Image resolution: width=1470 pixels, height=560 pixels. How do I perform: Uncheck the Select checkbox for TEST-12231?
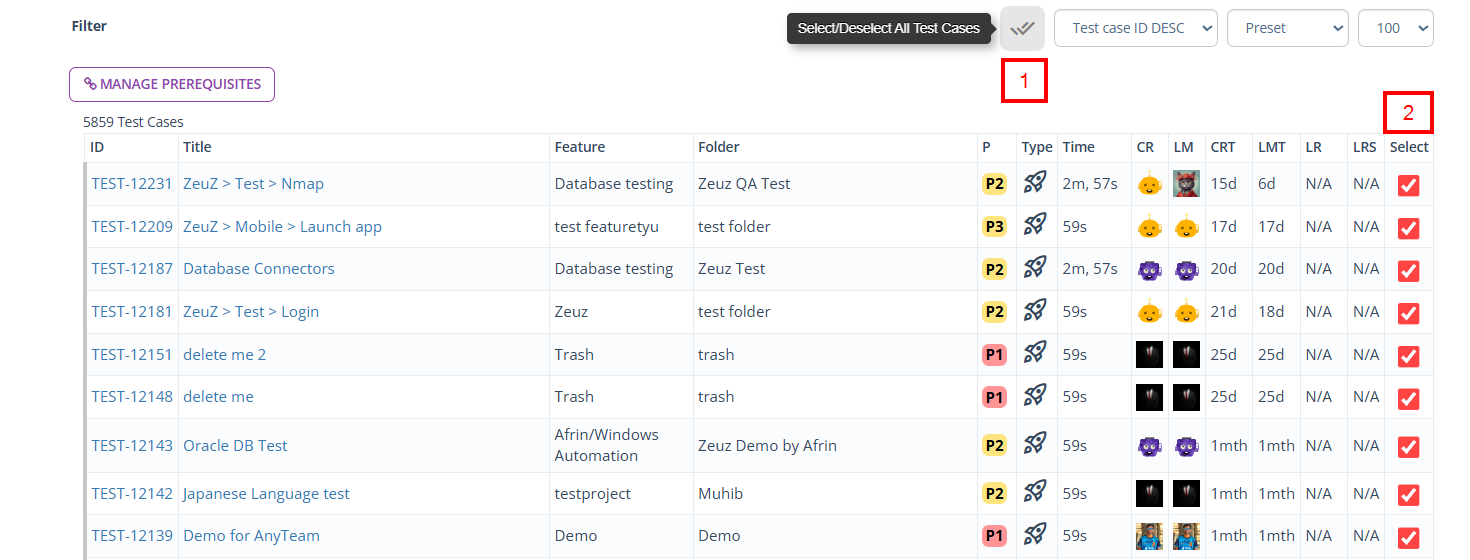1408,185
